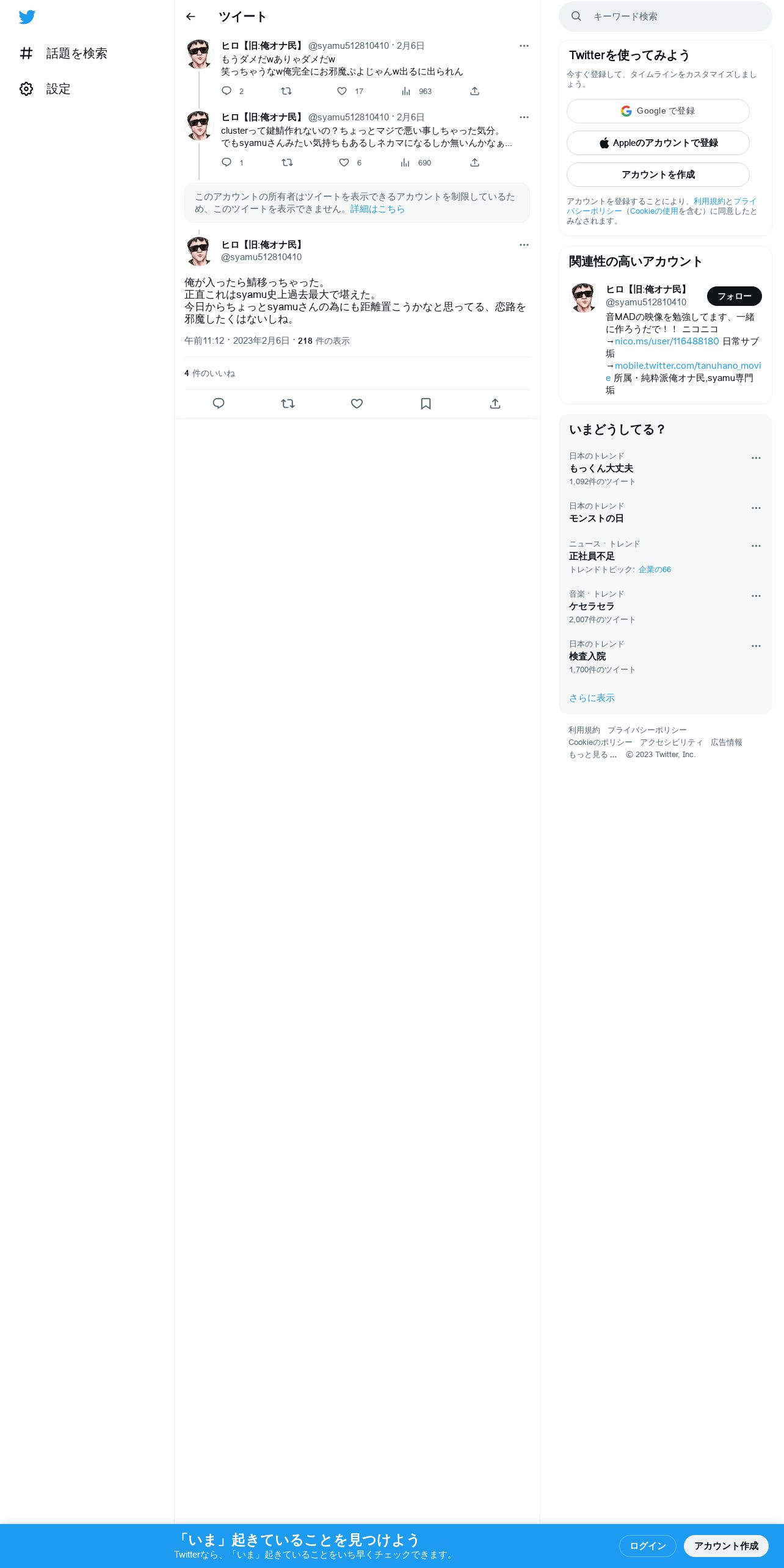Open more menu on first tweet

click(524, 46)
